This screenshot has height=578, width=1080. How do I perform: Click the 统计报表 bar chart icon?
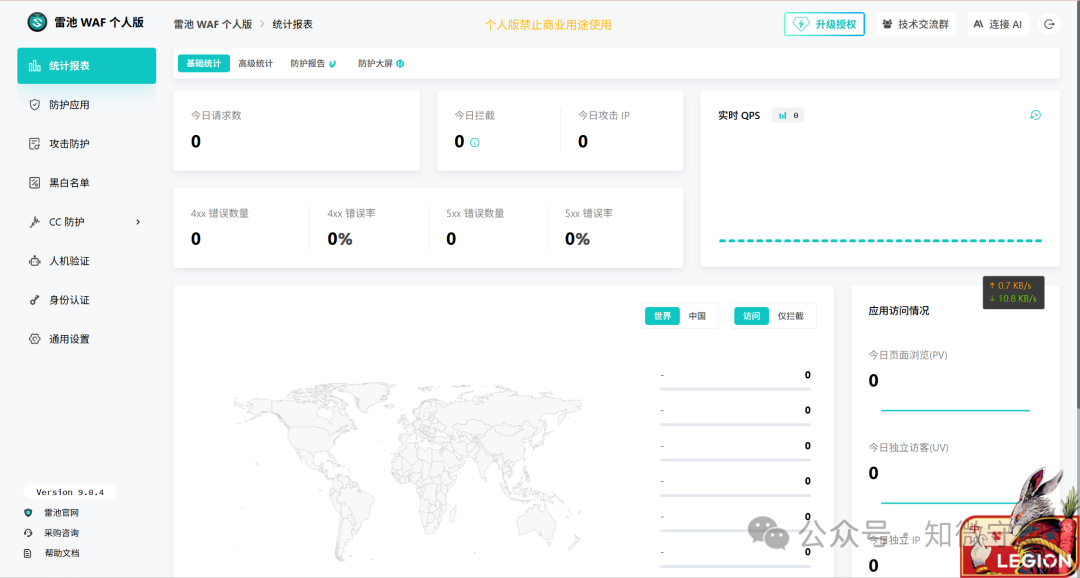click(34, 66)
